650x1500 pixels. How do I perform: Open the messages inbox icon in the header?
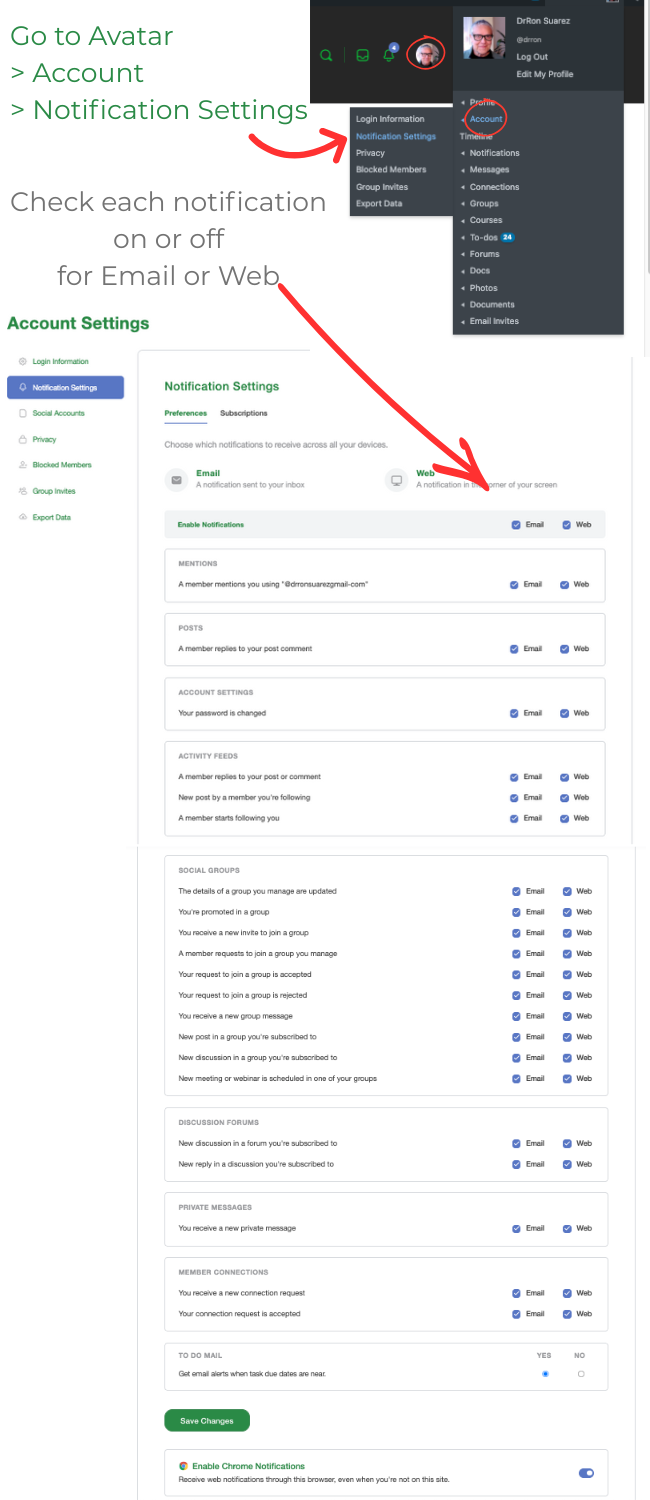tap(361, 56)
